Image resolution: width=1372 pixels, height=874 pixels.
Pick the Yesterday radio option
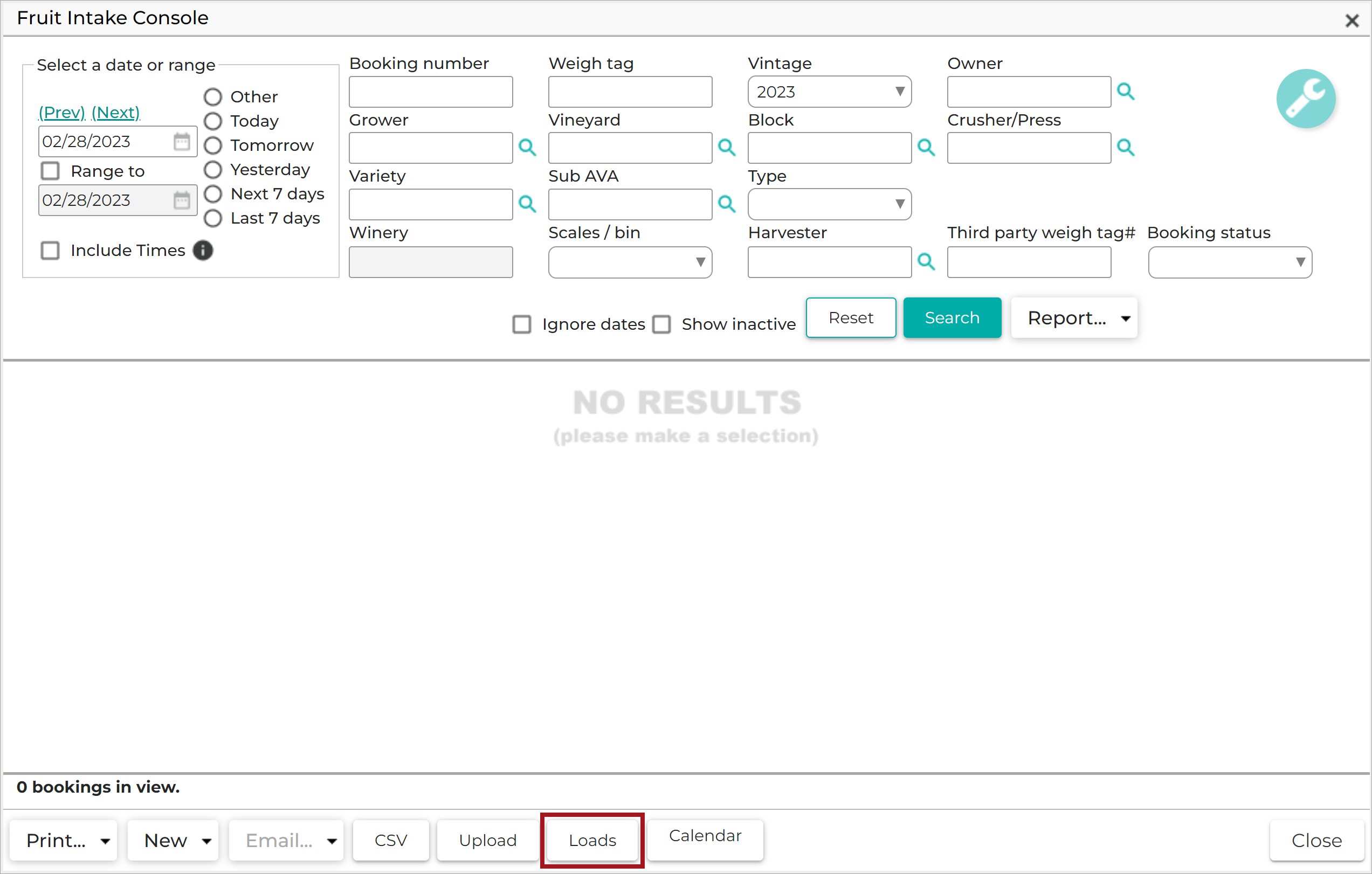pyautogui.click(x=212, y=170)
